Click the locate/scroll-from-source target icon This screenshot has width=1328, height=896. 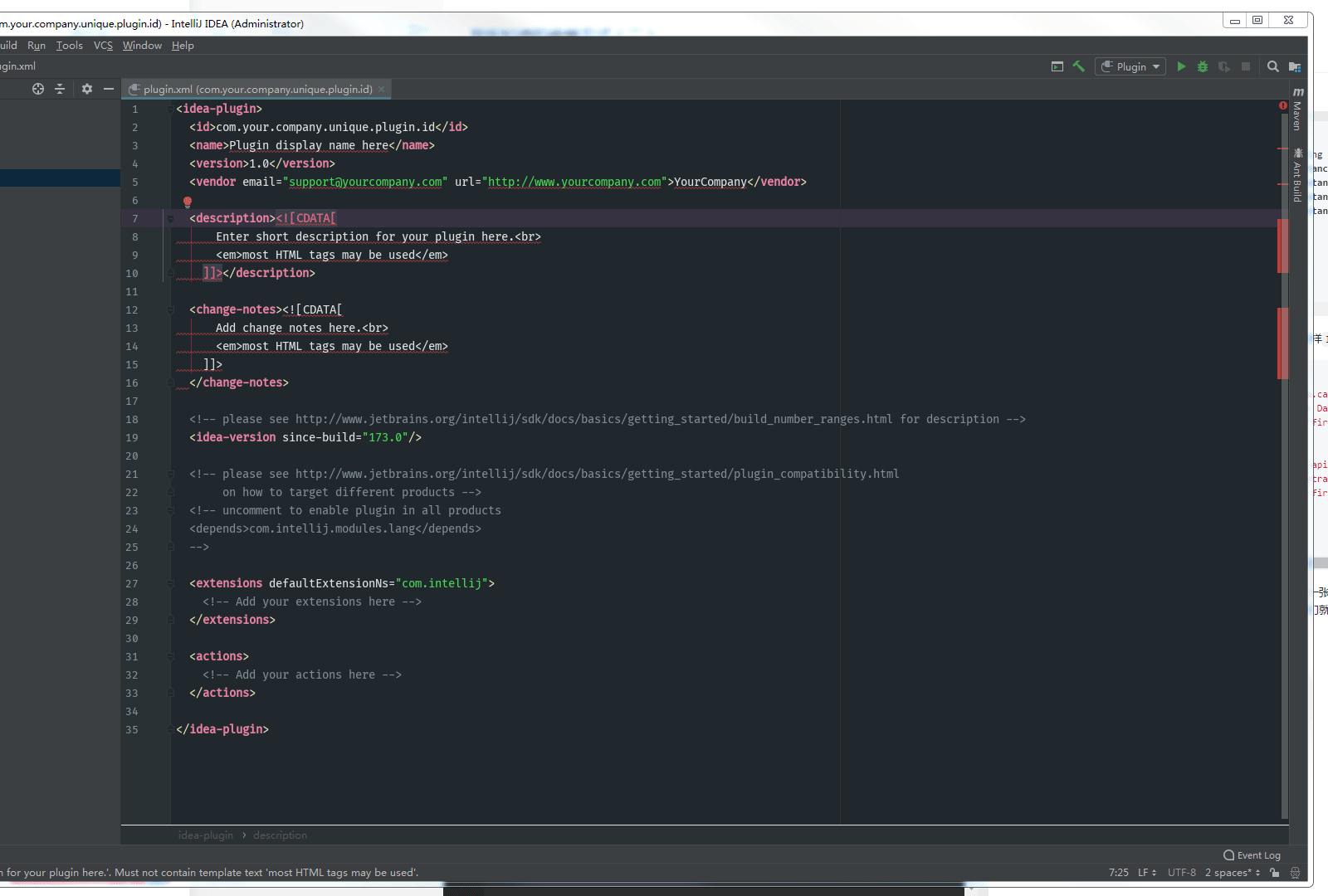pos(38,89)
